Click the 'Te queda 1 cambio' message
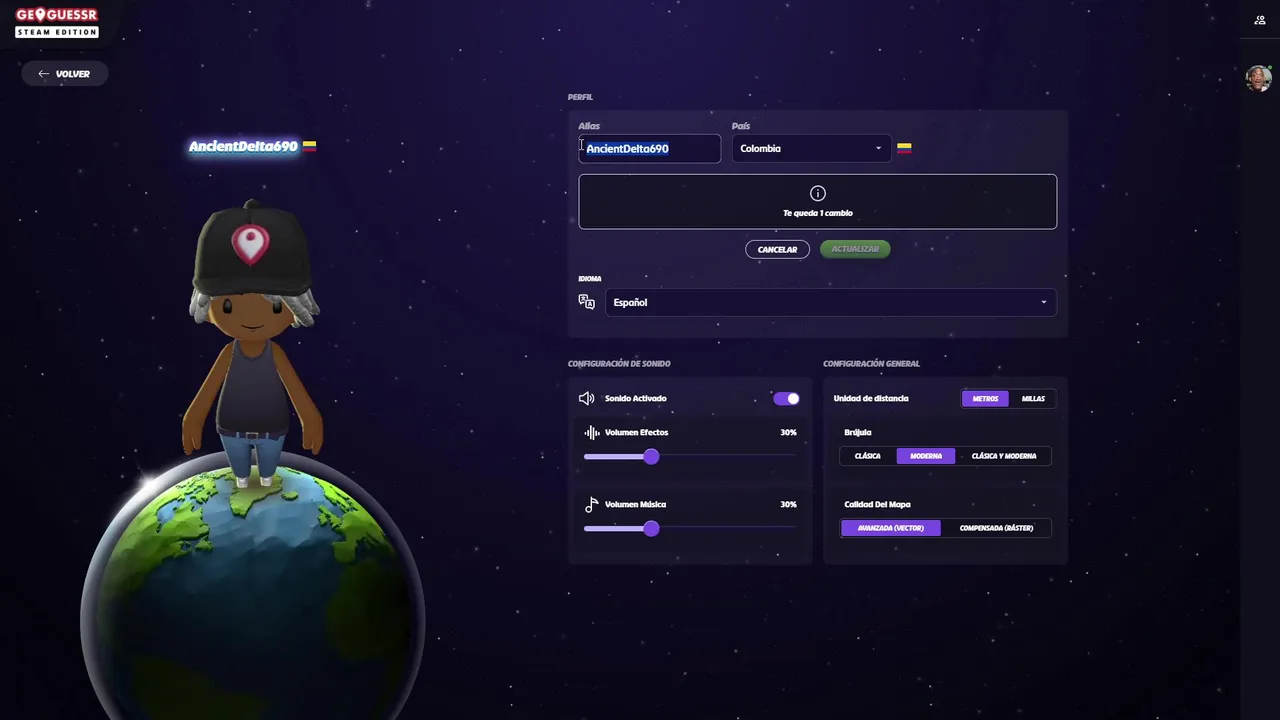The width and height of the screenshot is (1280, 720). 817,213
